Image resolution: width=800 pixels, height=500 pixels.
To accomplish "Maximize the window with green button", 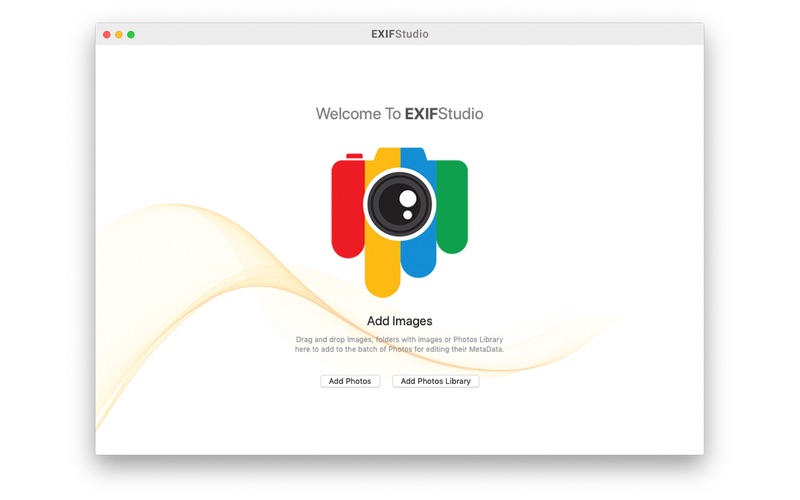I will 131,34.
